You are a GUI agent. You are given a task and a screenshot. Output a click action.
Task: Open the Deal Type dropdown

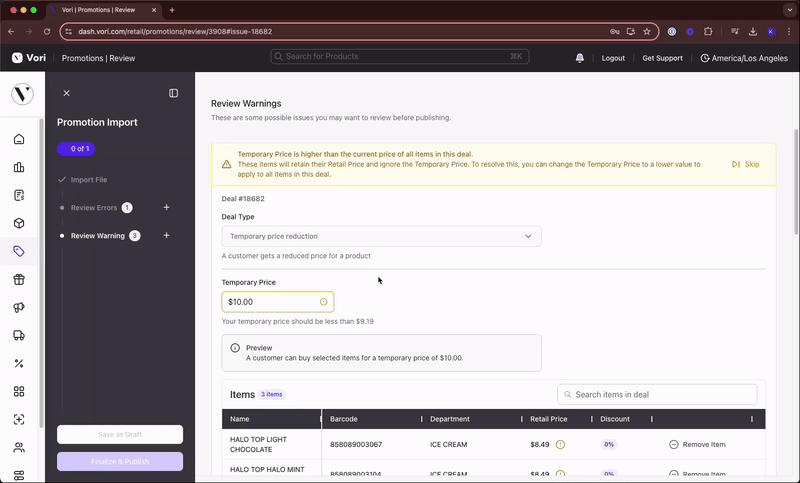[382, 236]
